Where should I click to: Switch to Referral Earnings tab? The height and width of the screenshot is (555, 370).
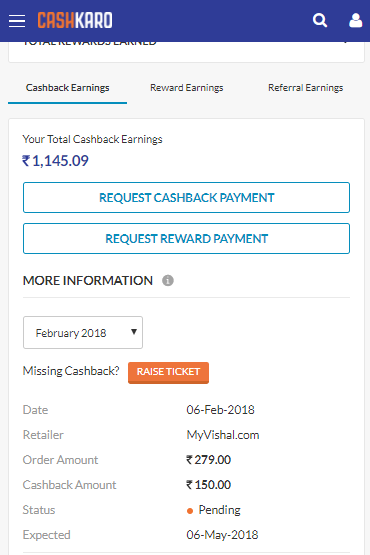tap(306, 88)
